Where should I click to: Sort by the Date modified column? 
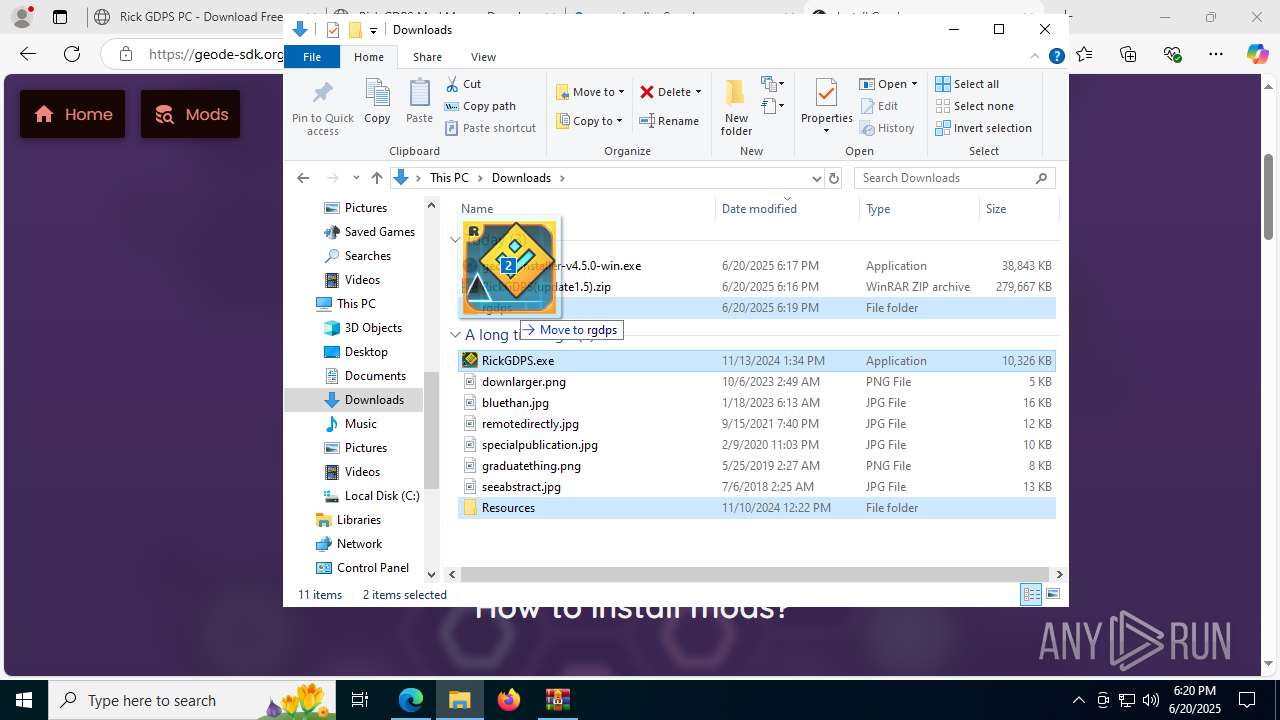click(787, 208)
